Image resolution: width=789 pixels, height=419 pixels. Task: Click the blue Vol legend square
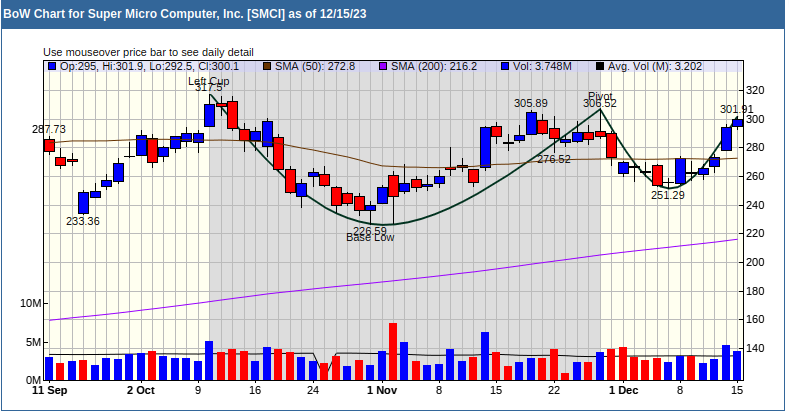point(505,66)
